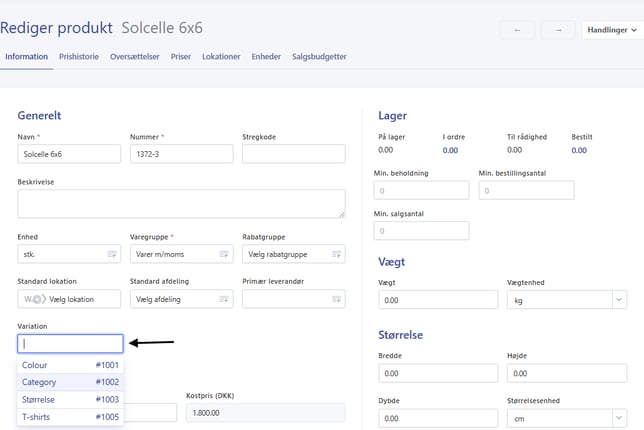
Task: Pick the T-shirts #1005 variation option
Action: point(70,417)
